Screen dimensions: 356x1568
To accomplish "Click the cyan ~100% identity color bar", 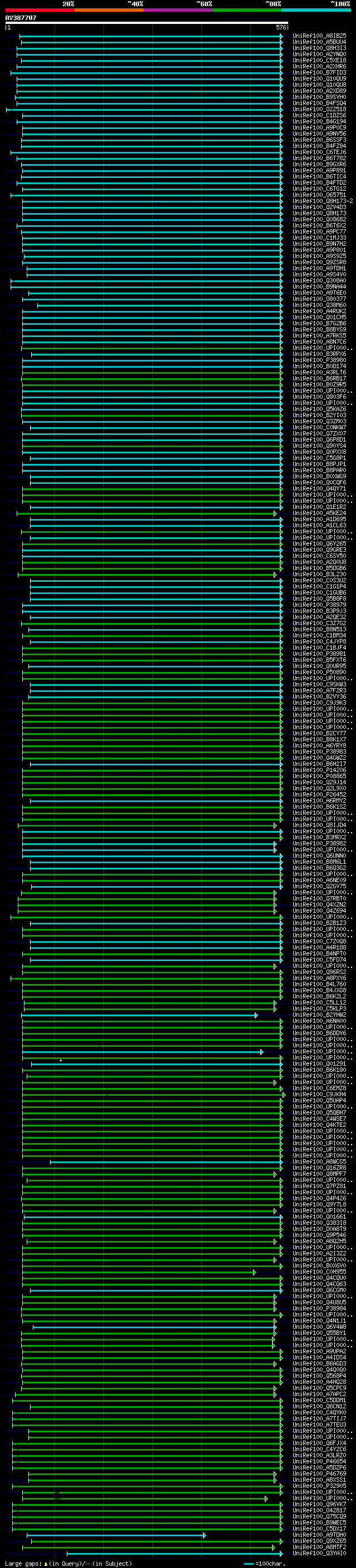I will click(x=317, y=10).
